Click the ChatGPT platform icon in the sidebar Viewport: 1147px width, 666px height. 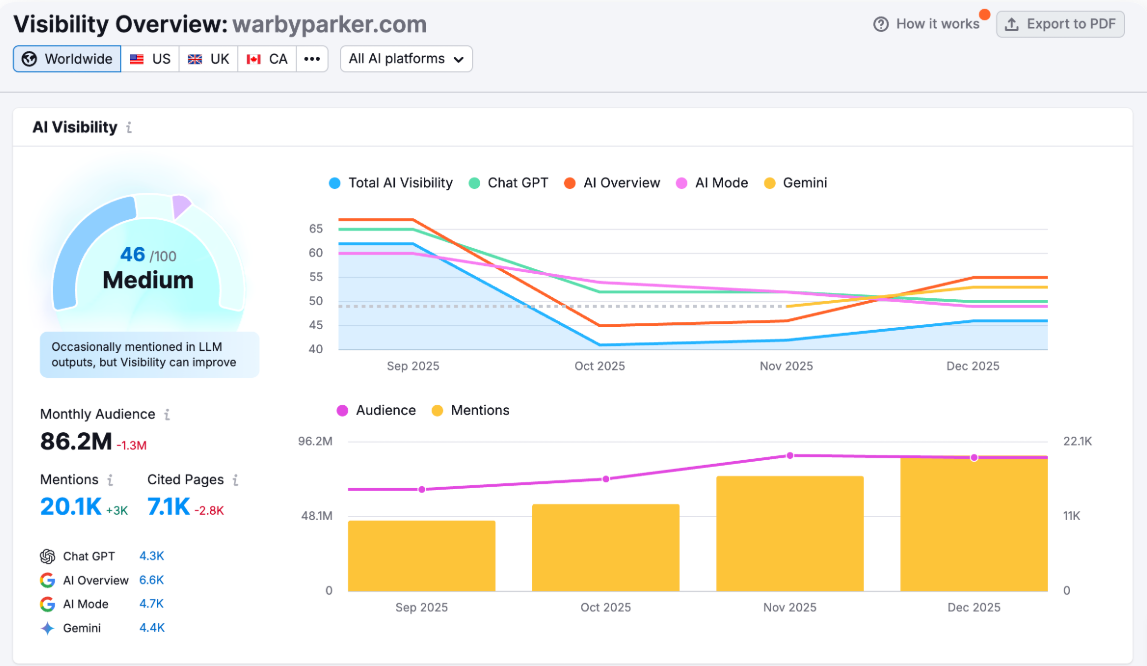46,555
